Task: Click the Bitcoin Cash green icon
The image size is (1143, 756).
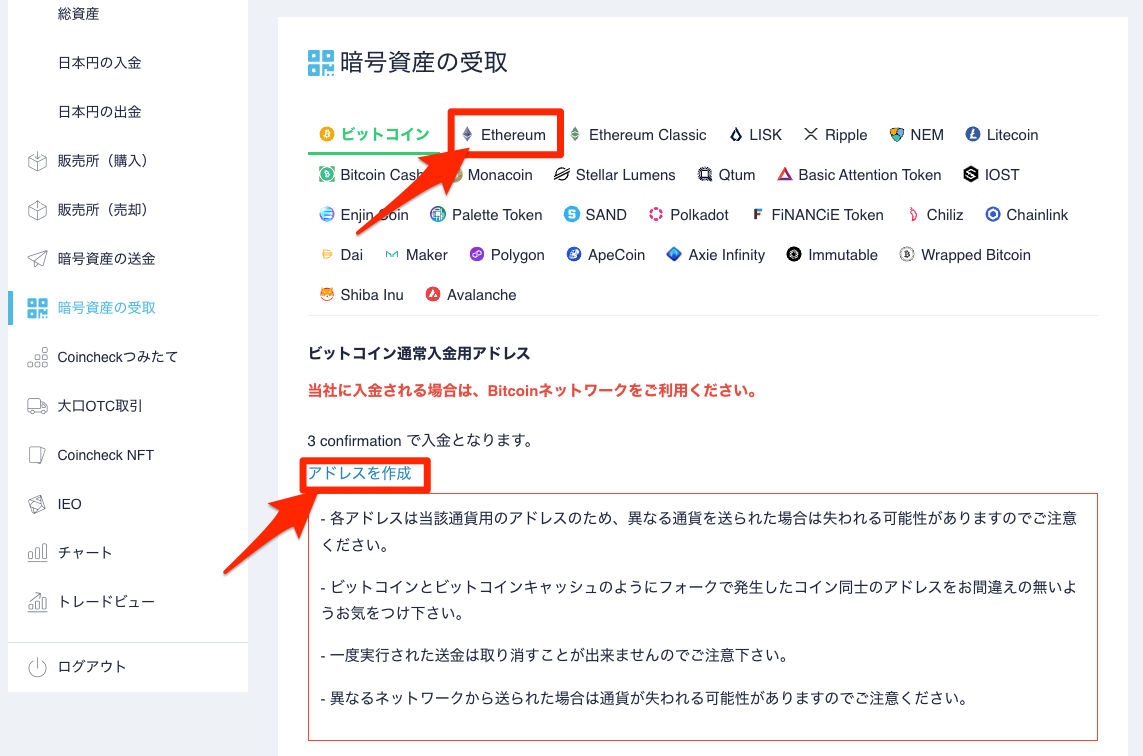Action: [x=327, y=174]
